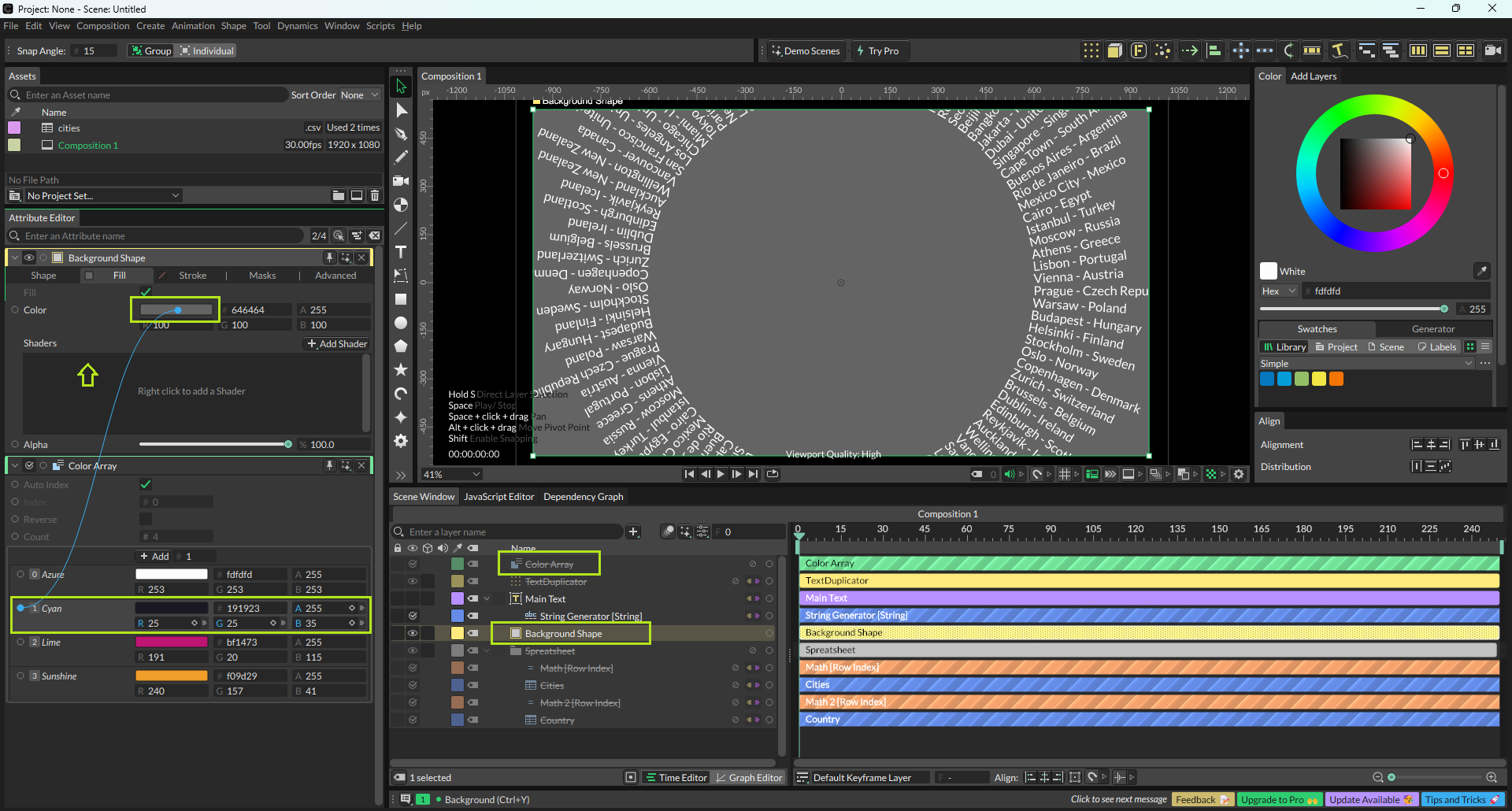Select the Star shape tool

(x=401, y=369)
